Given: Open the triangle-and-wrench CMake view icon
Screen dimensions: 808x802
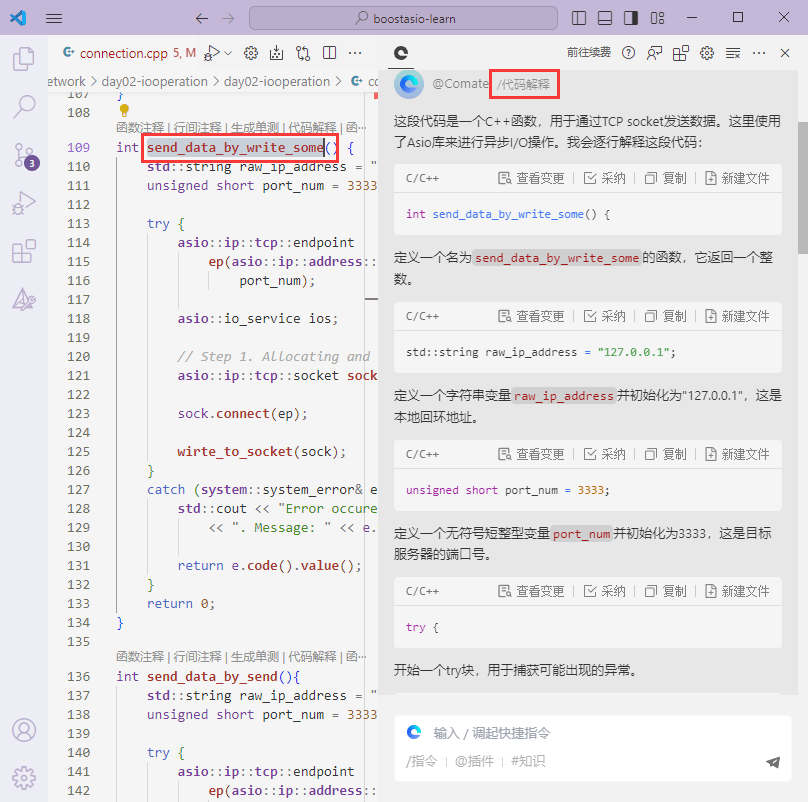Looking at the screenshot, I should click(24, 299).
